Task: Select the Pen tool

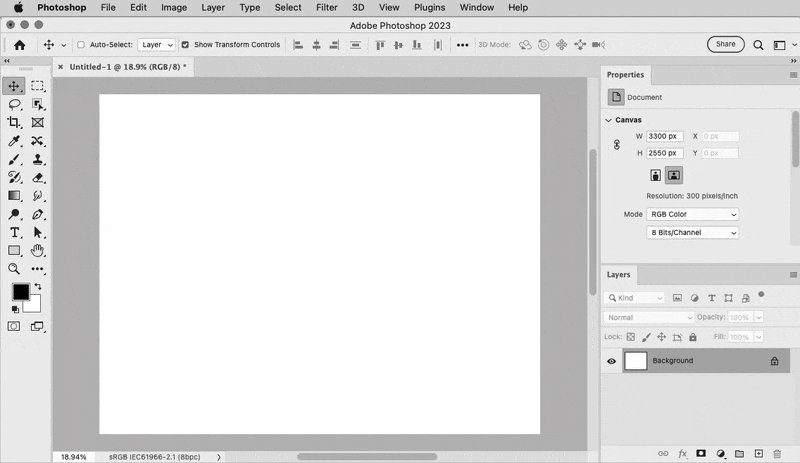Action: (38, 214)
